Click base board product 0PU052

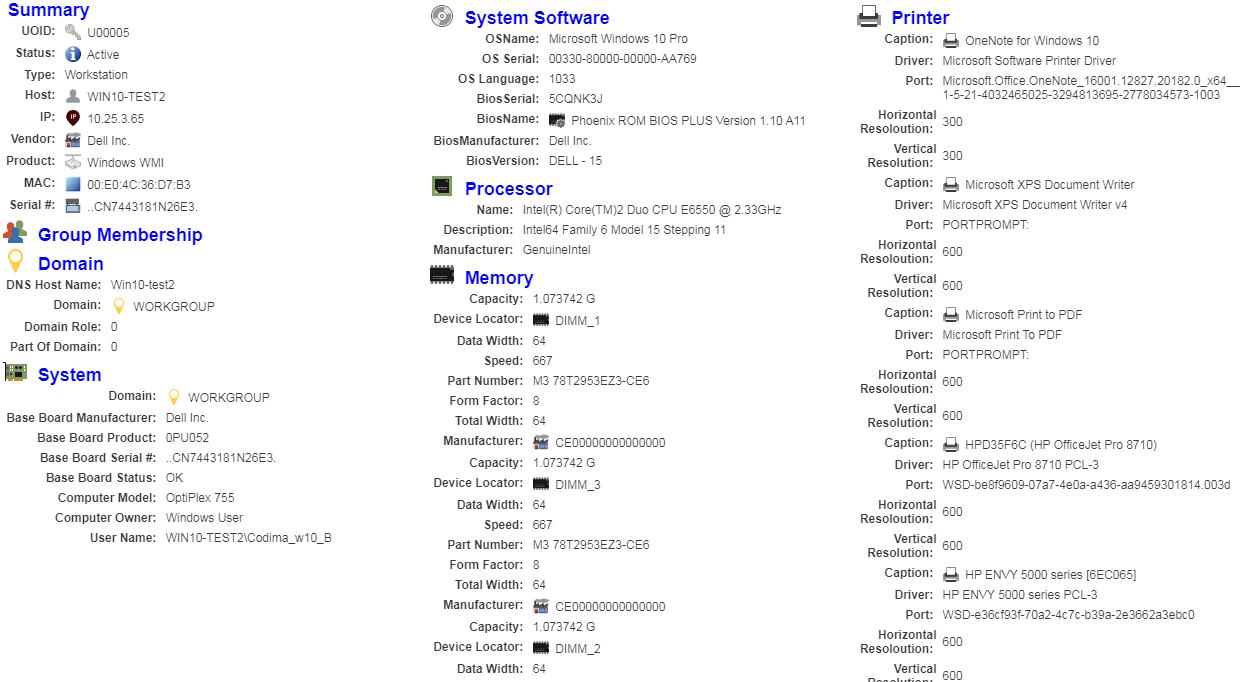pyautogui.click(x=188, y=438)
